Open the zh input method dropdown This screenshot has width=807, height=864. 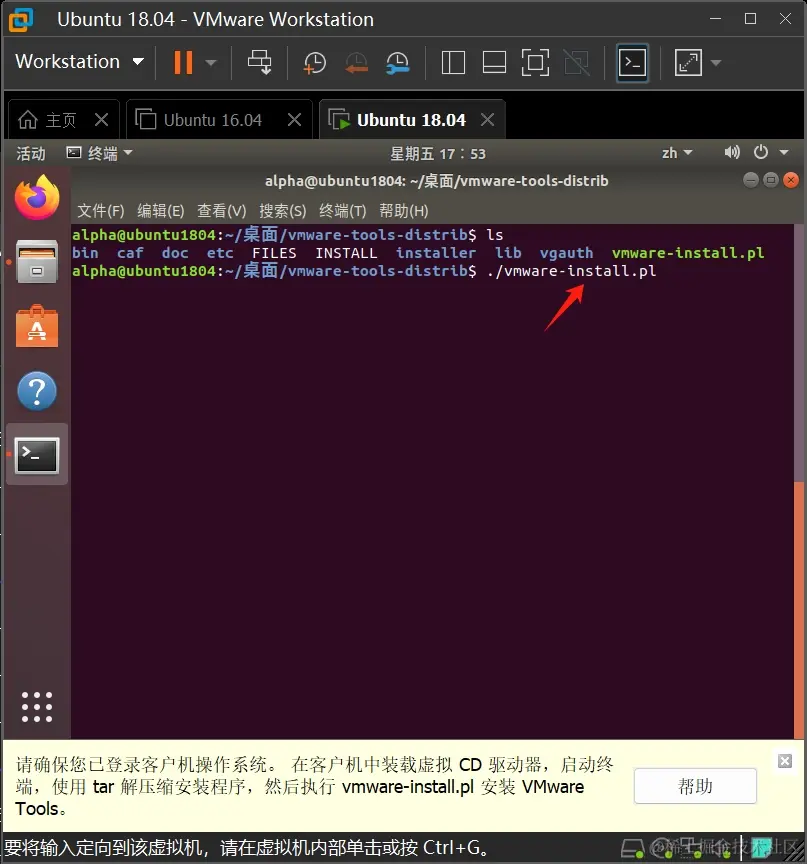point(677,153)
